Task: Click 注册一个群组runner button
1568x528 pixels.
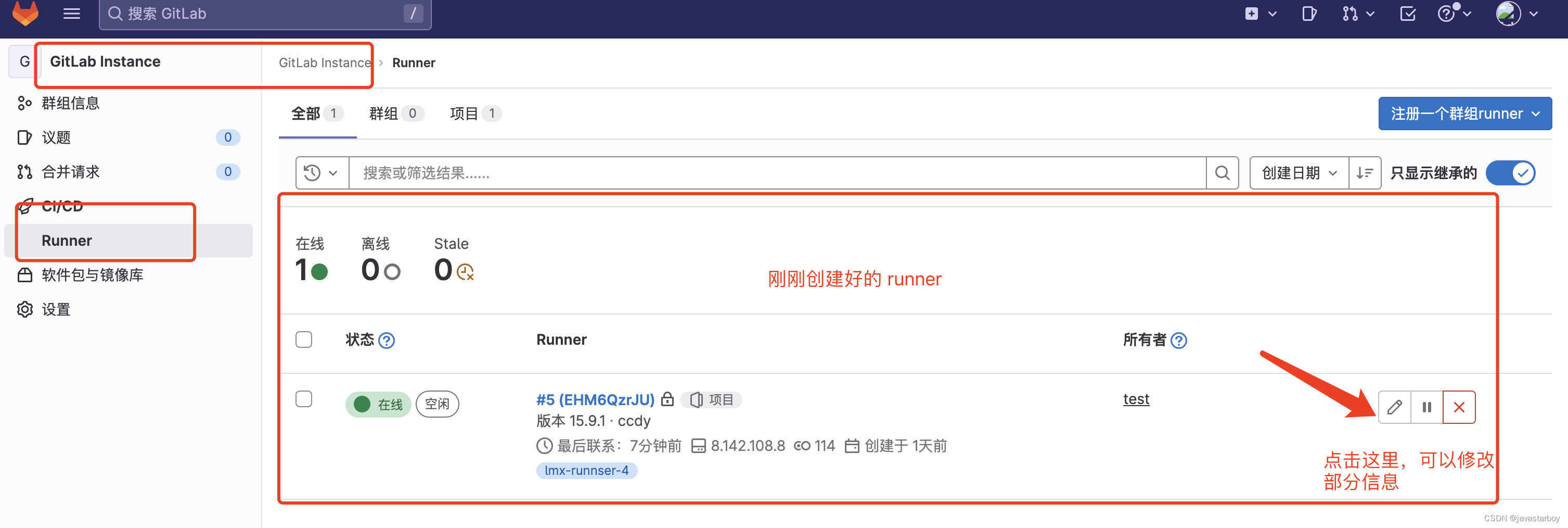Action: point(1464,114)
